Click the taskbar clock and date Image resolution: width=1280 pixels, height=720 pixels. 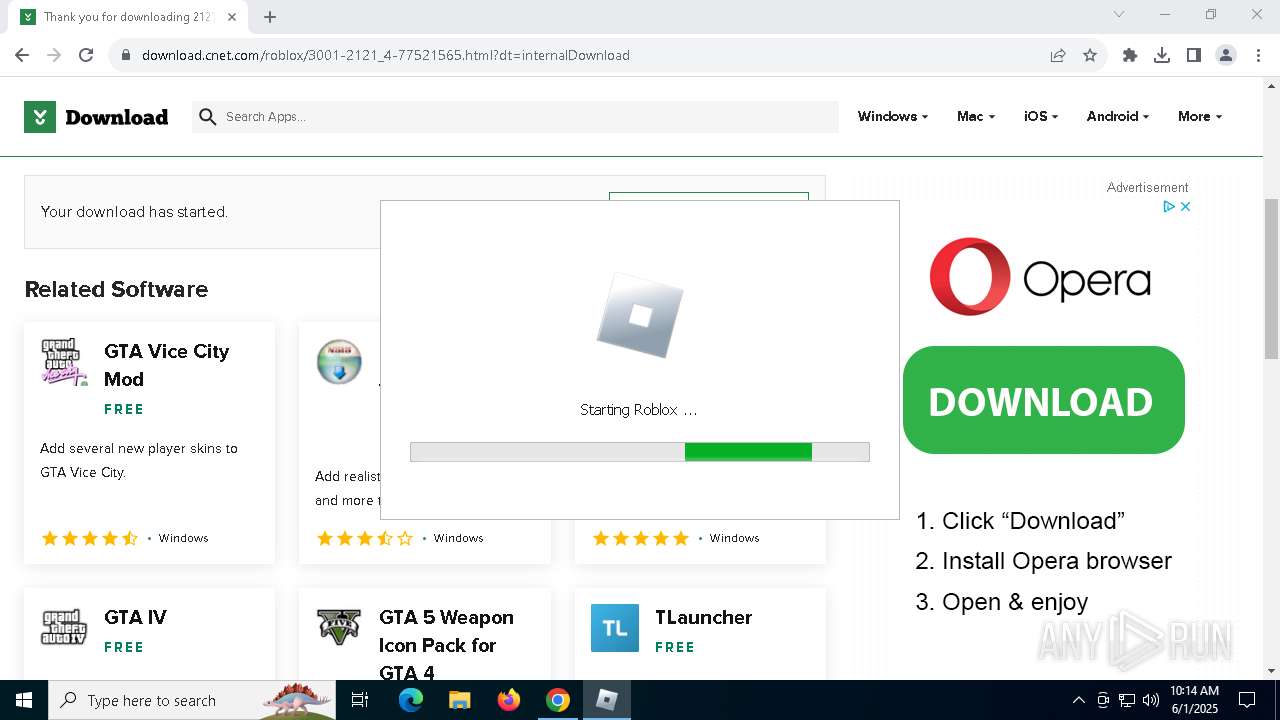tap(1194, 700)
